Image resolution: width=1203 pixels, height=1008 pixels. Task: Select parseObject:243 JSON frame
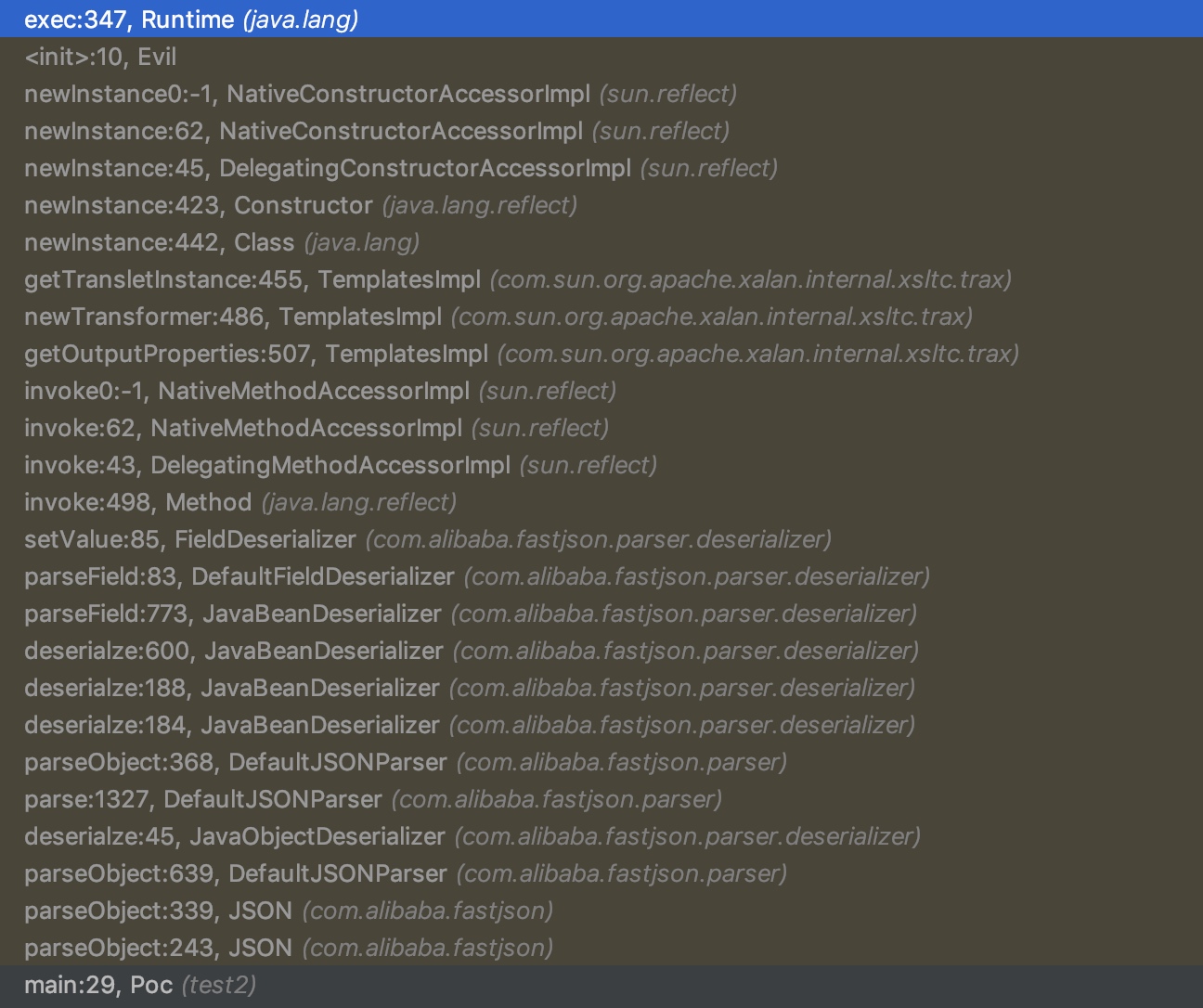tap(601, 948)
